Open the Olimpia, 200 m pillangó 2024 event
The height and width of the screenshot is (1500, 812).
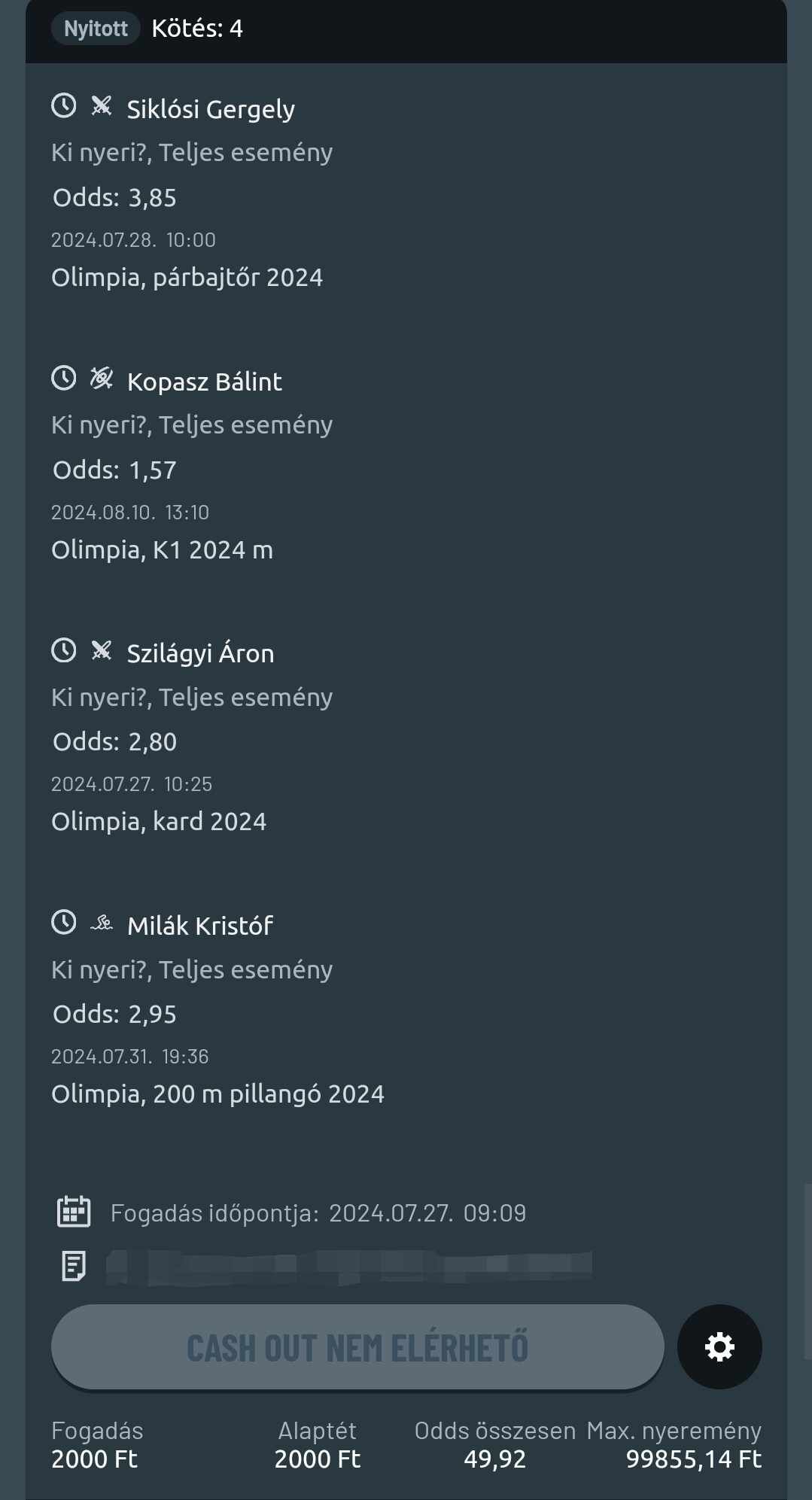[217, 1094]
